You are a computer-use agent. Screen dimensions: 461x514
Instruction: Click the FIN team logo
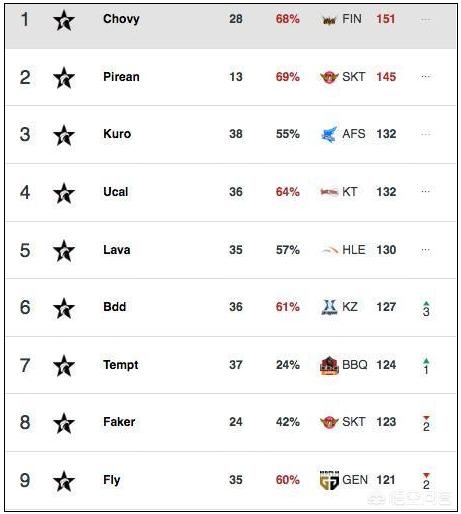329,20
